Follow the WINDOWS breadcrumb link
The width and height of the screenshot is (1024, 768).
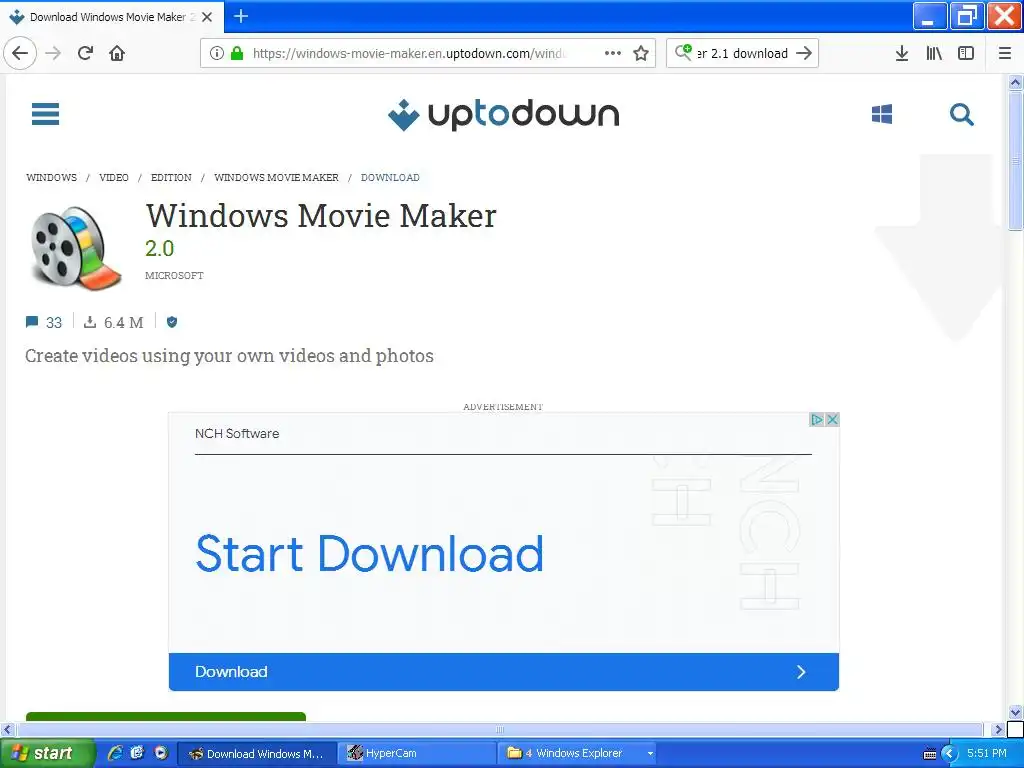(x=52, y=178)
